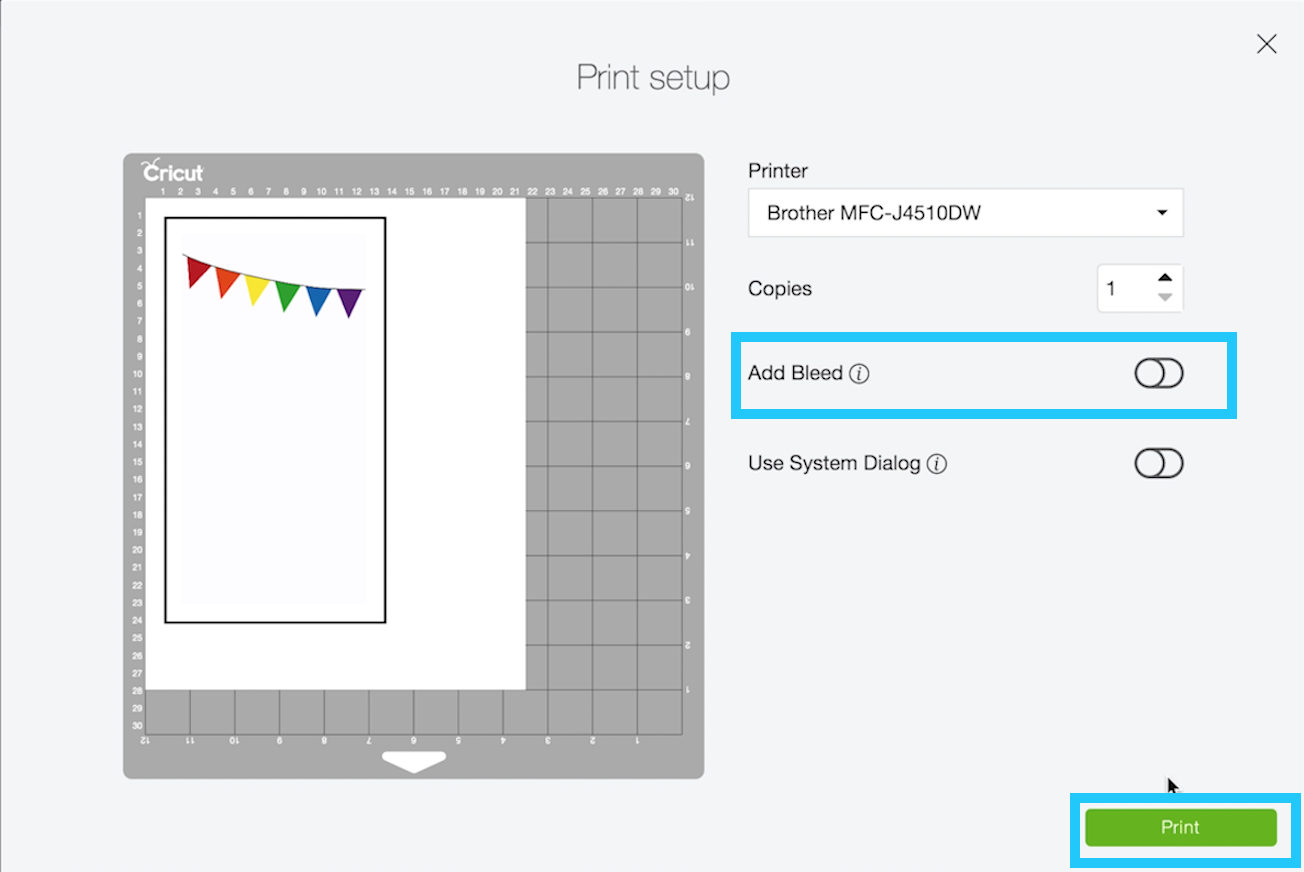This screenshot has width=1304, height=872.
Task: Click the purple pennant flag in the preview
Action: [349, 300]
